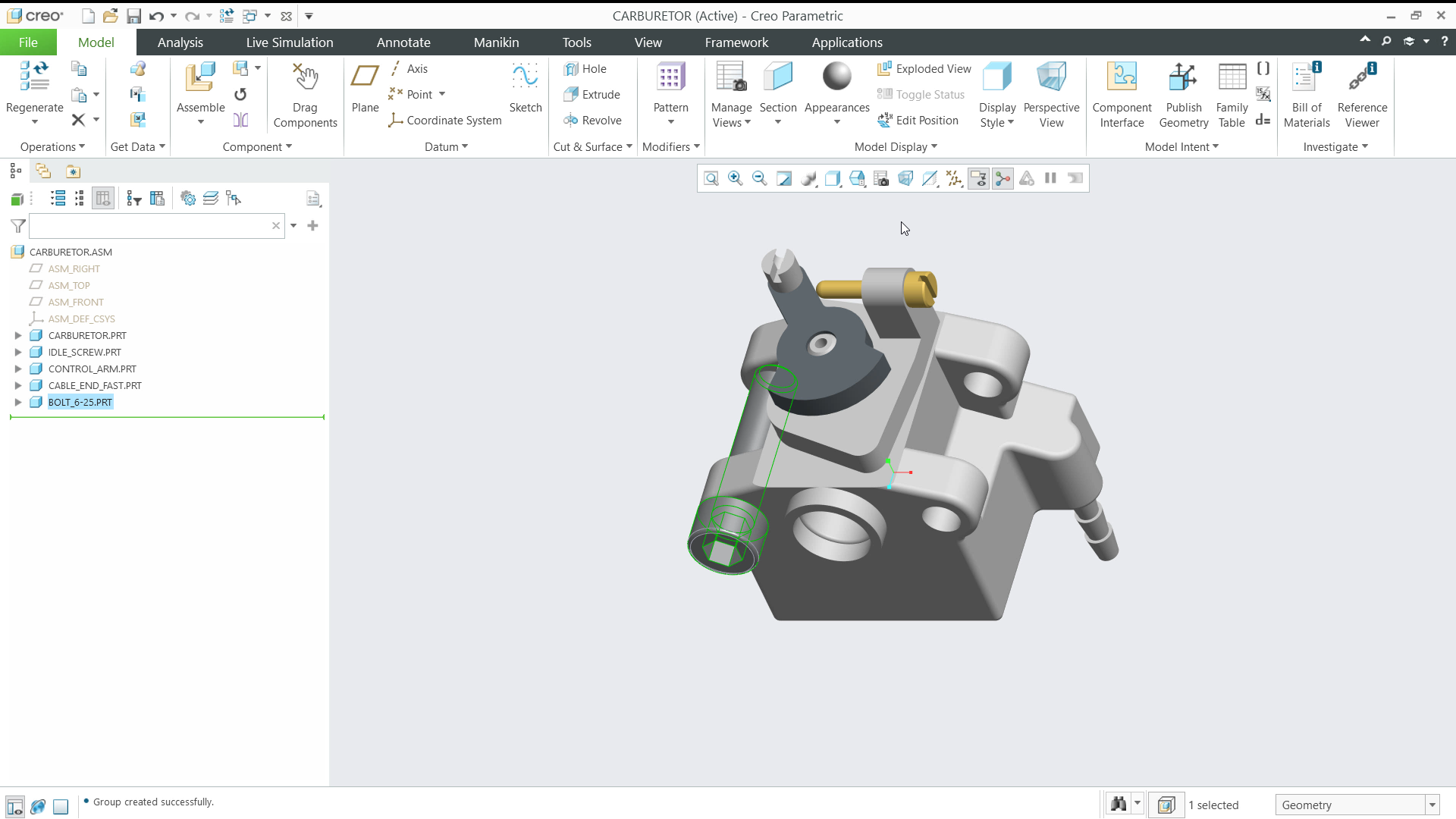This screenshot has width=1456, height=819.
Task: Toggle spin center display
Action: coord(1003,178)
